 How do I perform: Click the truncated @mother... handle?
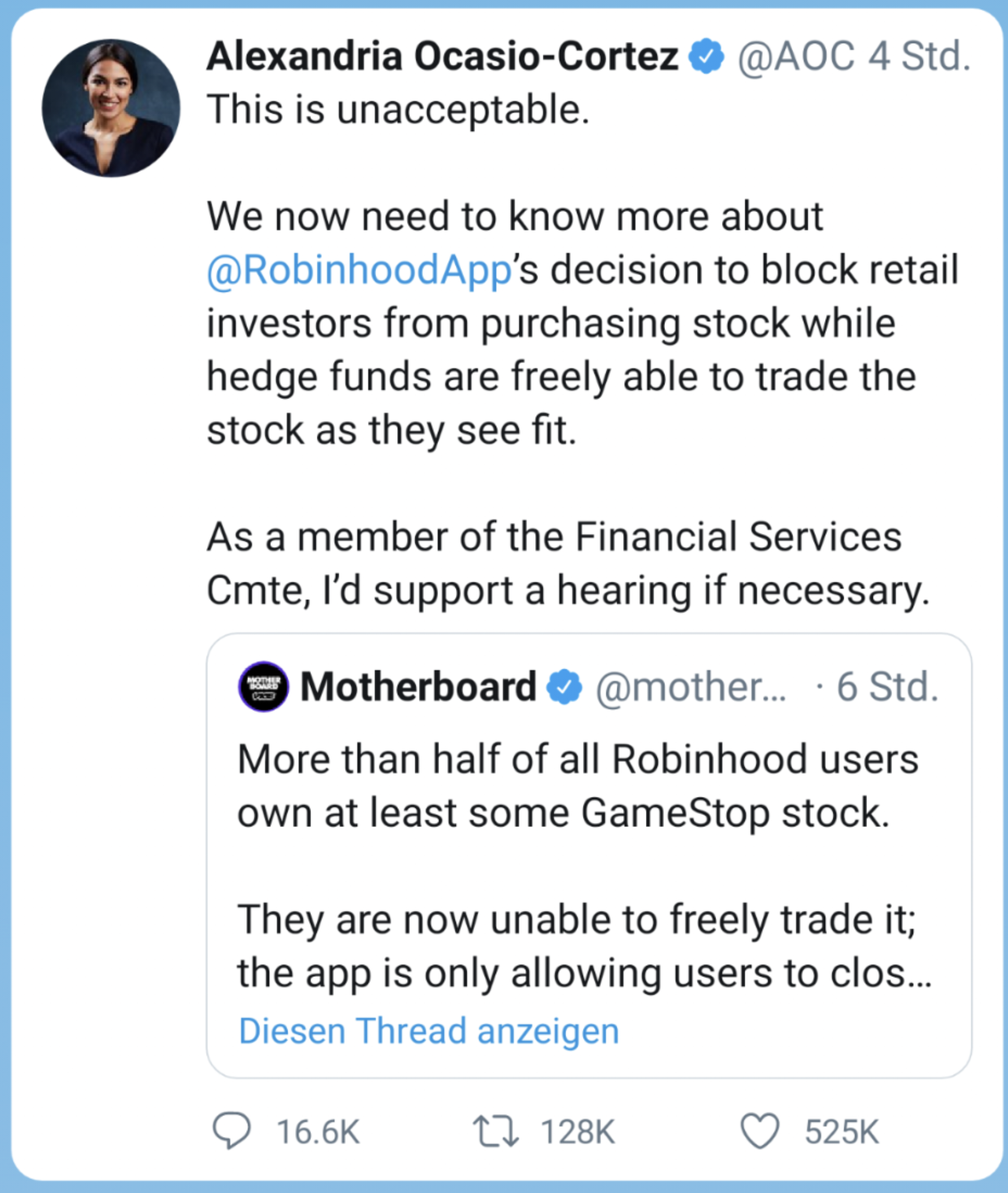[691, 687]
